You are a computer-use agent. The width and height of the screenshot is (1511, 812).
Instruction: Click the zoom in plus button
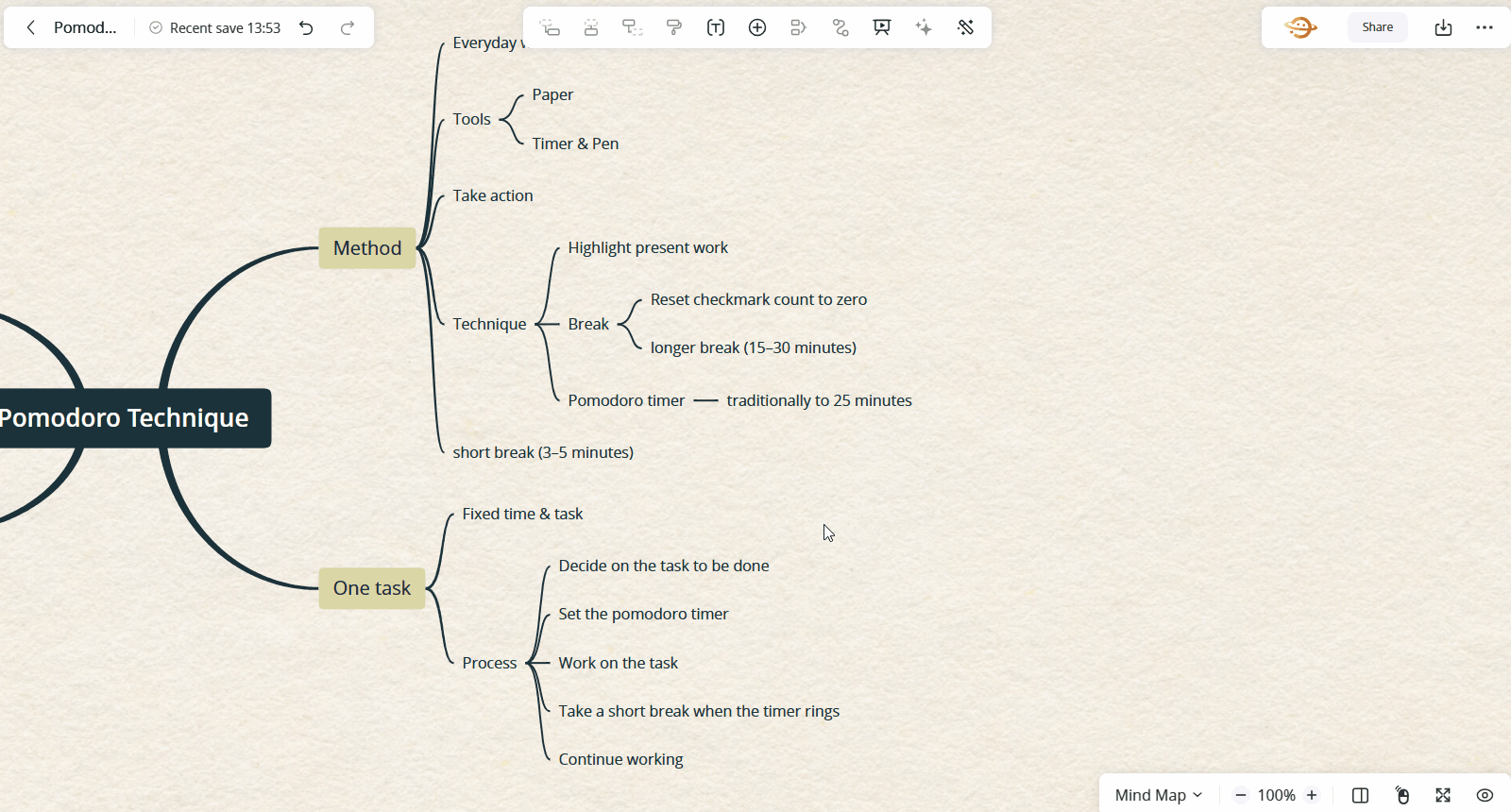1312,795
